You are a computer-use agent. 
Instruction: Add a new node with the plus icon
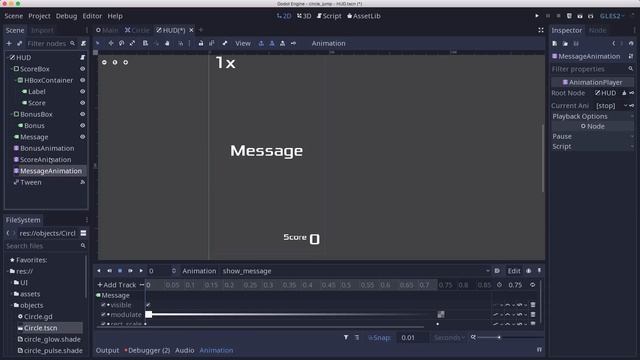(9, 43)
